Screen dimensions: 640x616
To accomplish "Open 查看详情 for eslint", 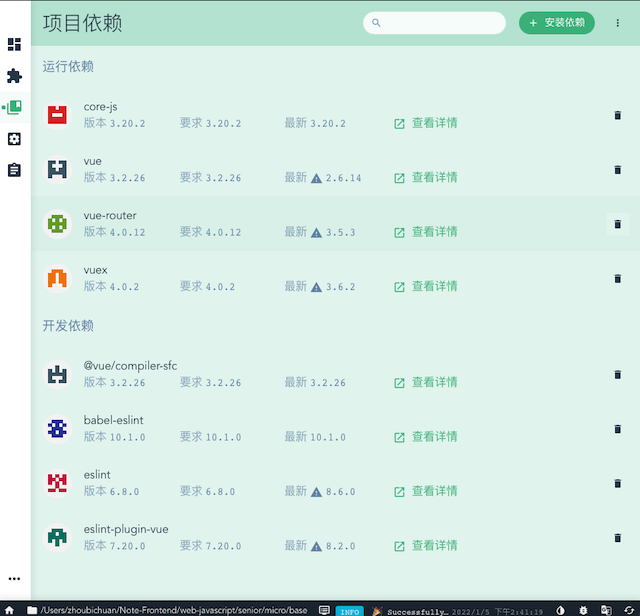I will 426,491.
